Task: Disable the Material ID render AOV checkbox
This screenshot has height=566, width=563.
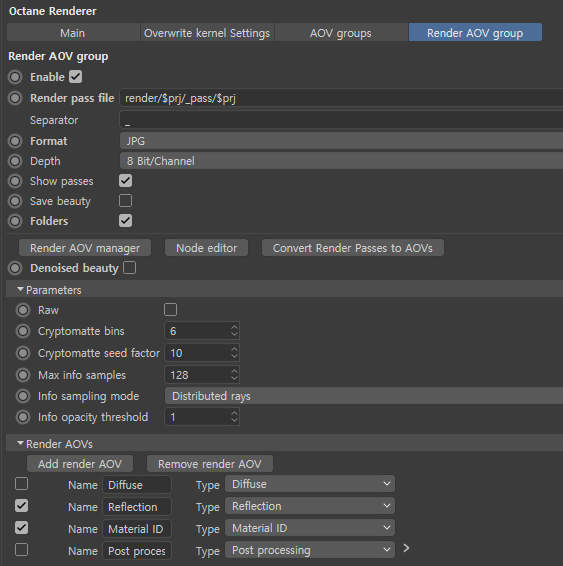Action: (22, 528)
